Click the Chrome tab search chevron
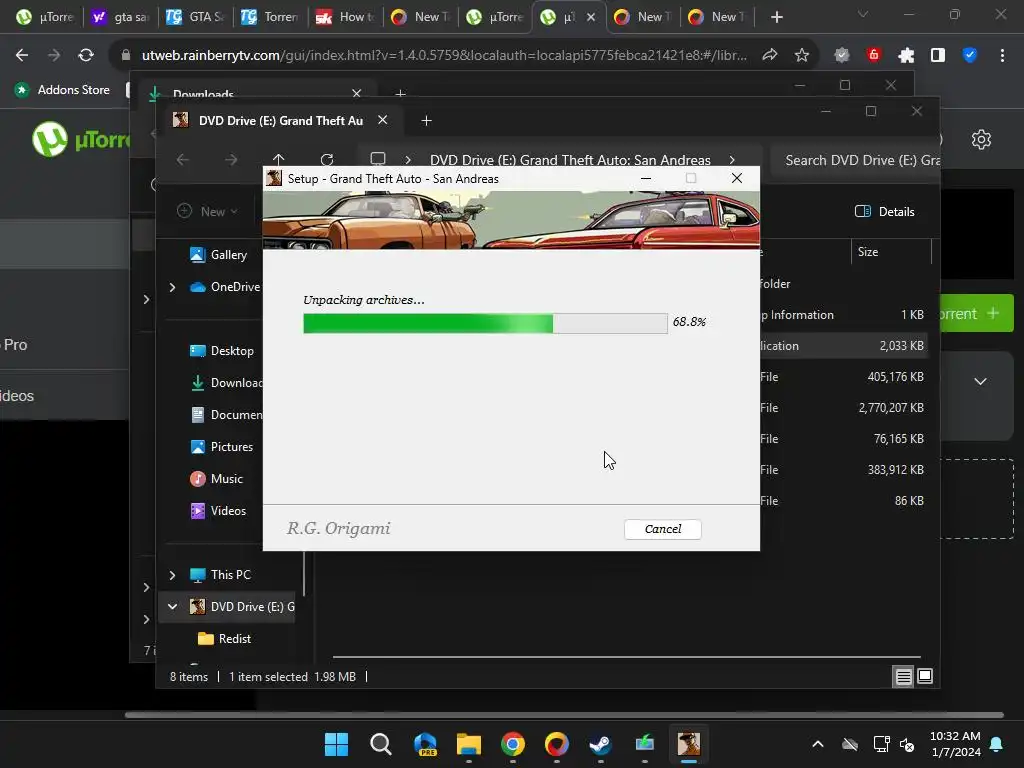Viewport: 1024px width, 768px height. (863, 14)
